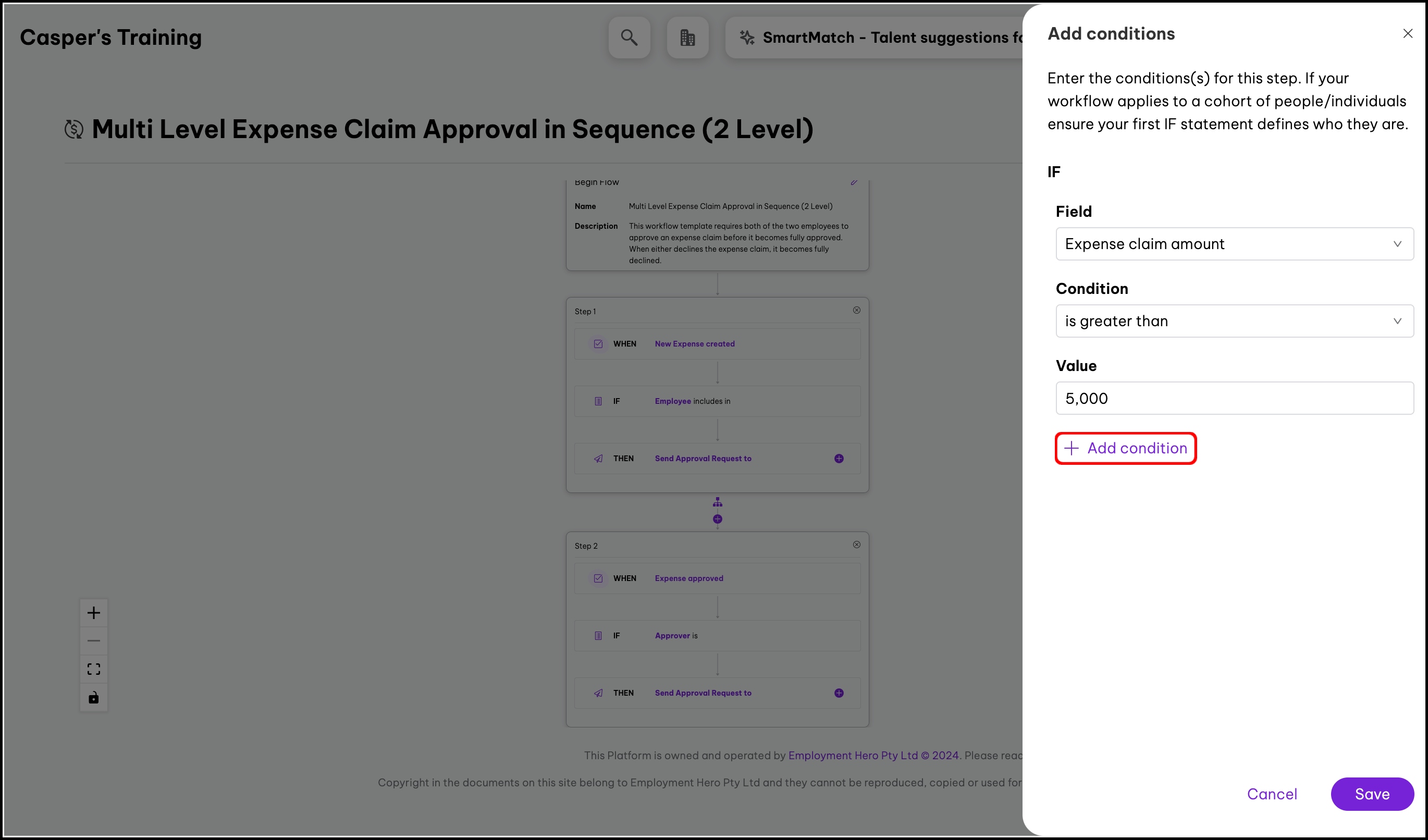Click Add condition button
This screenshot has width=1428, height=840.
coord(1125,449)
